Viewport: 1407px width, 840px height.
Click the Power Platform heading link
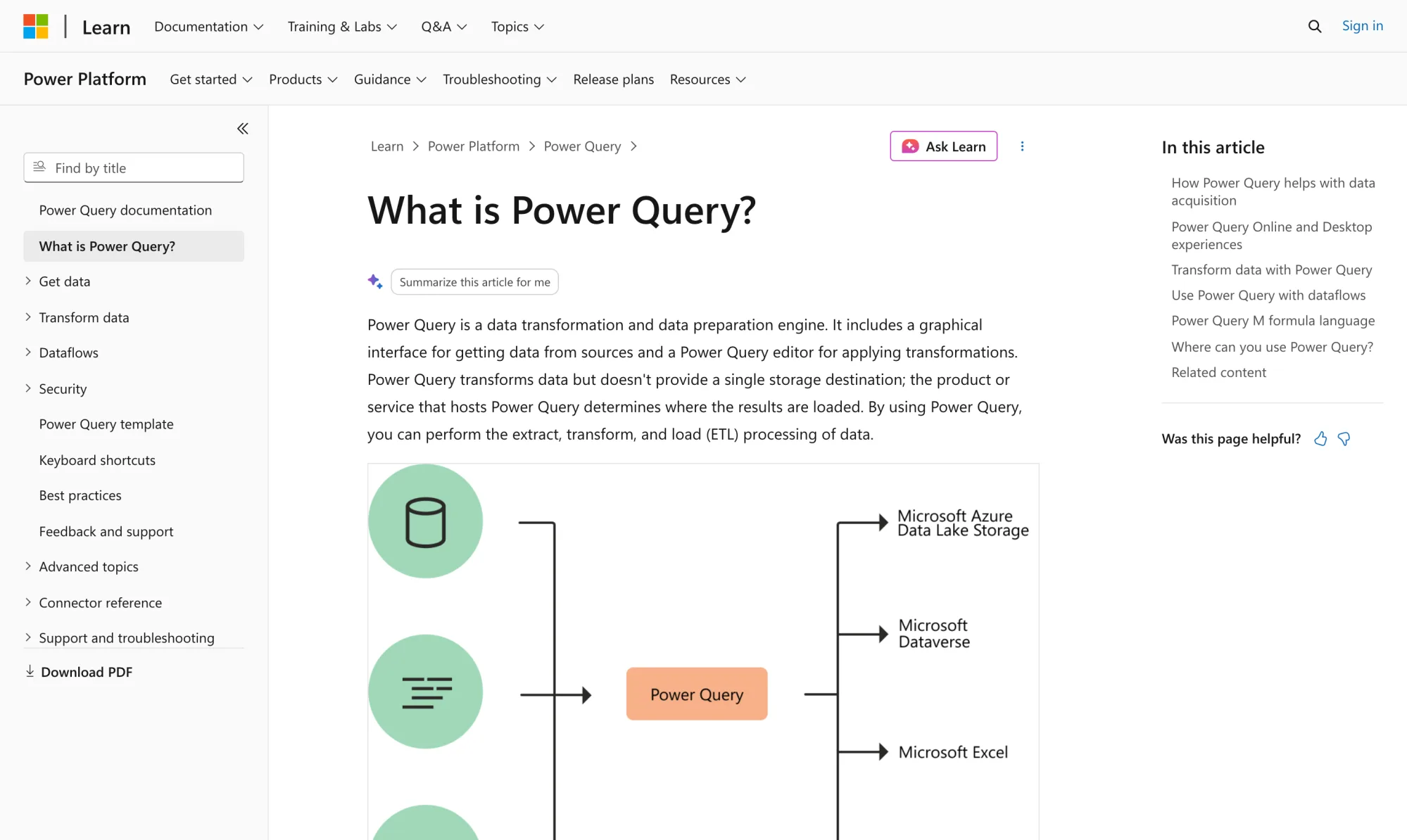pyautogui.click(x=85, y=79)
